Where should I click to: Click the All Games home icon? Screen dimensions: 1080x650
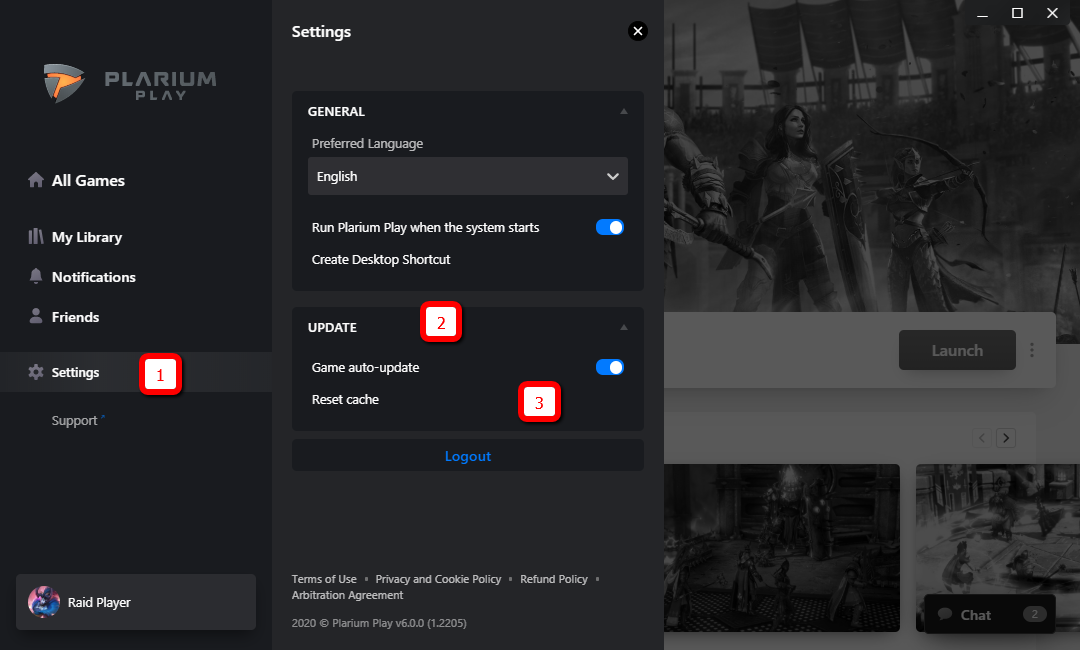click(36, 180)
